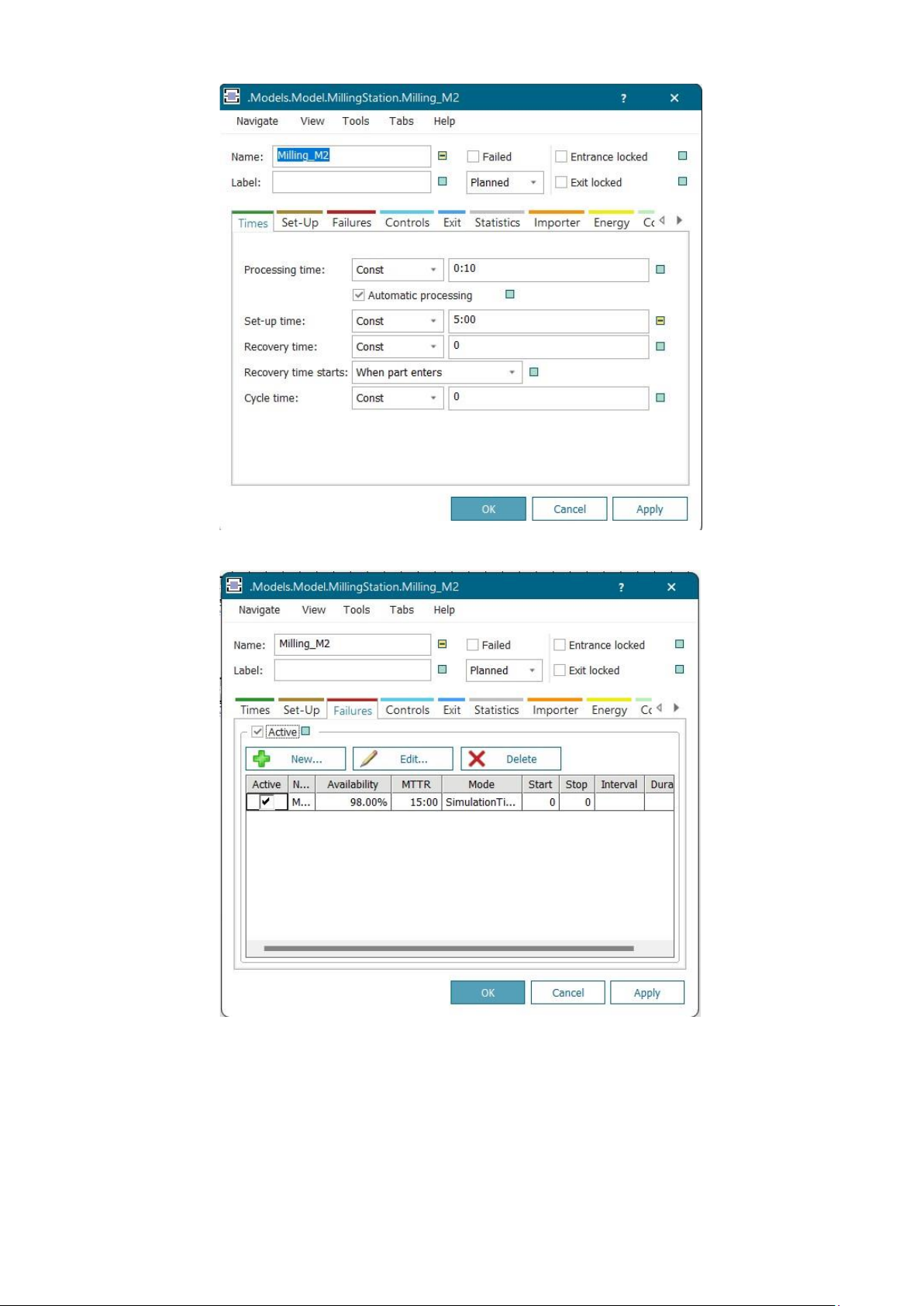Click the Set-up time value field showing 5:00

coord(548,320)
